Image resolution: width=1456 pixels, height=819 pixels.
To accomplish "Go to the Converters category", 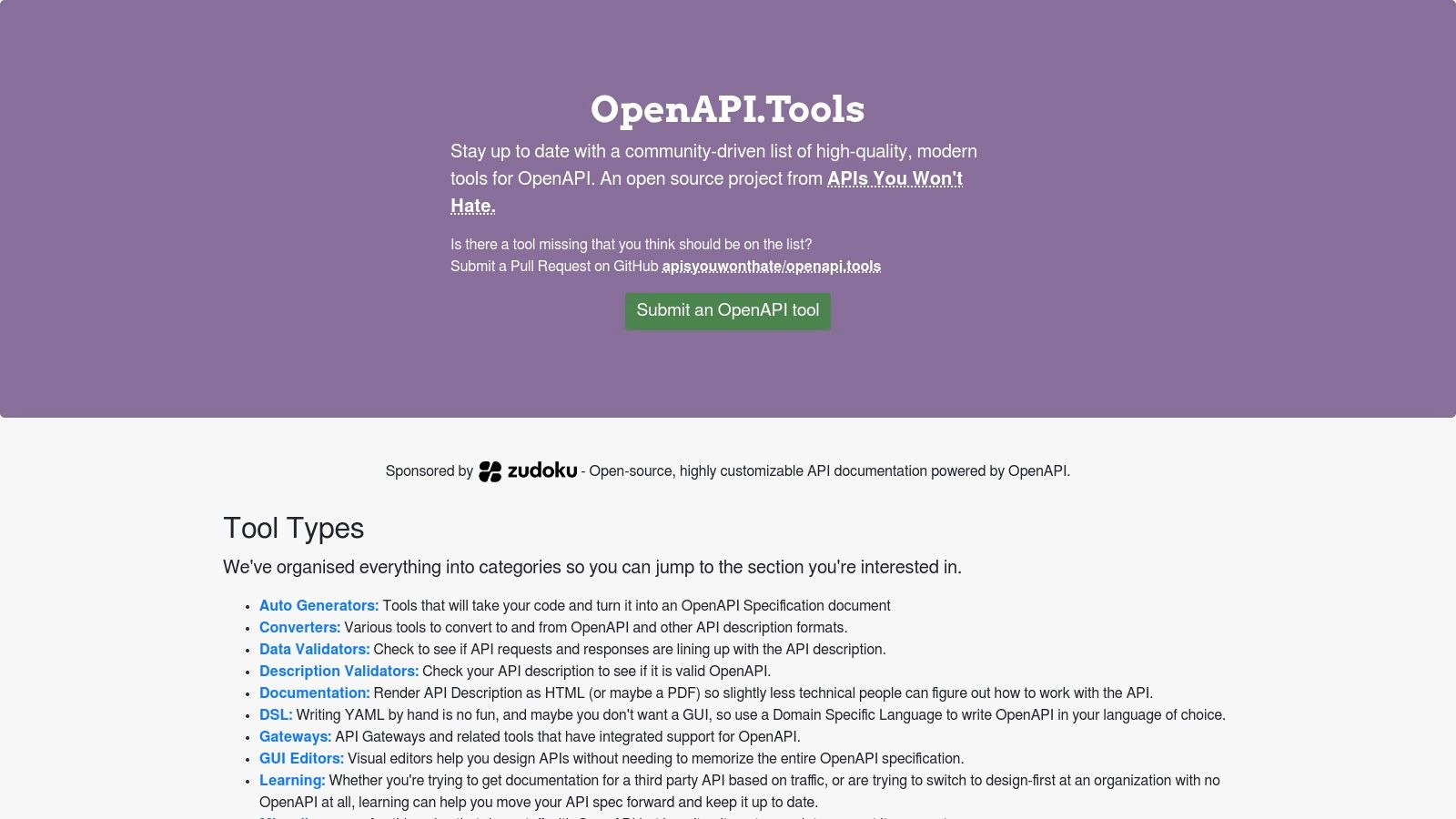I will 299,628.
